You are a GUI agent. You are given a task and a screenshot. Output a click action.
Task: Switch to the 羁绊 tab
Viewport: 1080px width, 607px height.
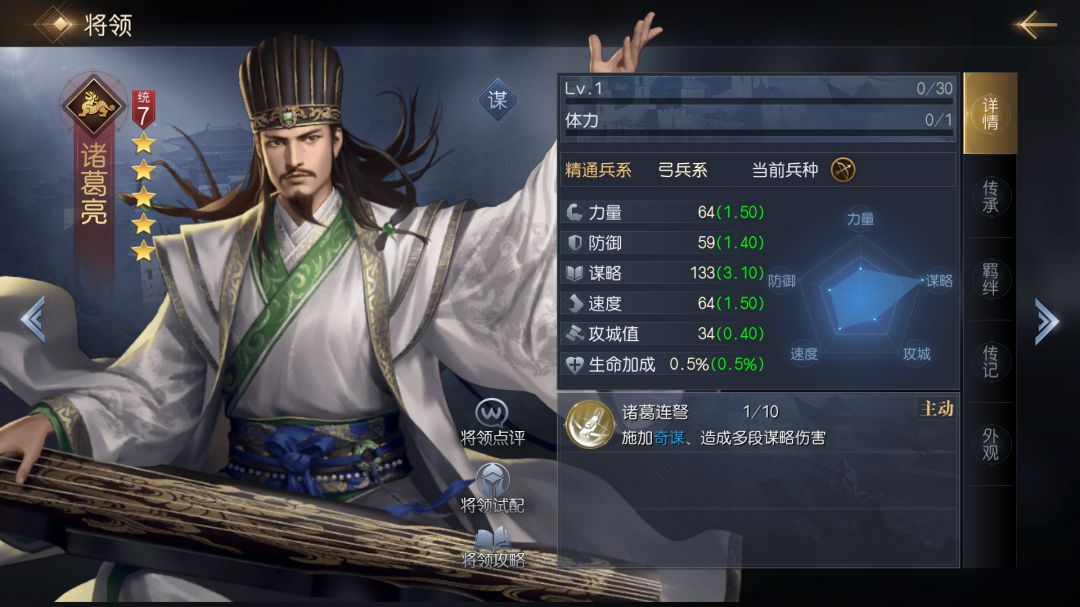point(990,279)
